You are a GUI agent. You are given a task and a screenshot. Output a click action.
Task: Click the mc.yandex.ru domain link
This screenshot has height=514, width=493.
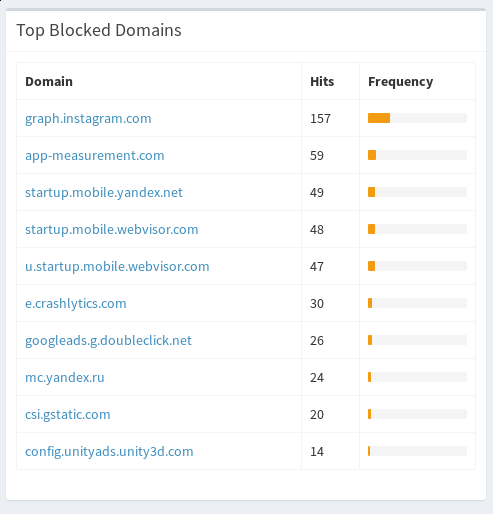65,378
